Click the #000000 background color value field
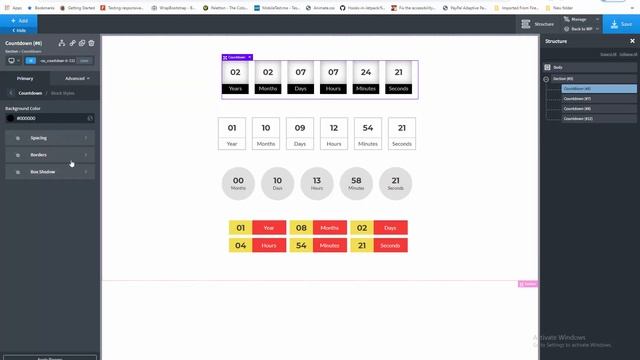Image resolution: width=640 pixels, height=360 pixels. tap(49, 118)
